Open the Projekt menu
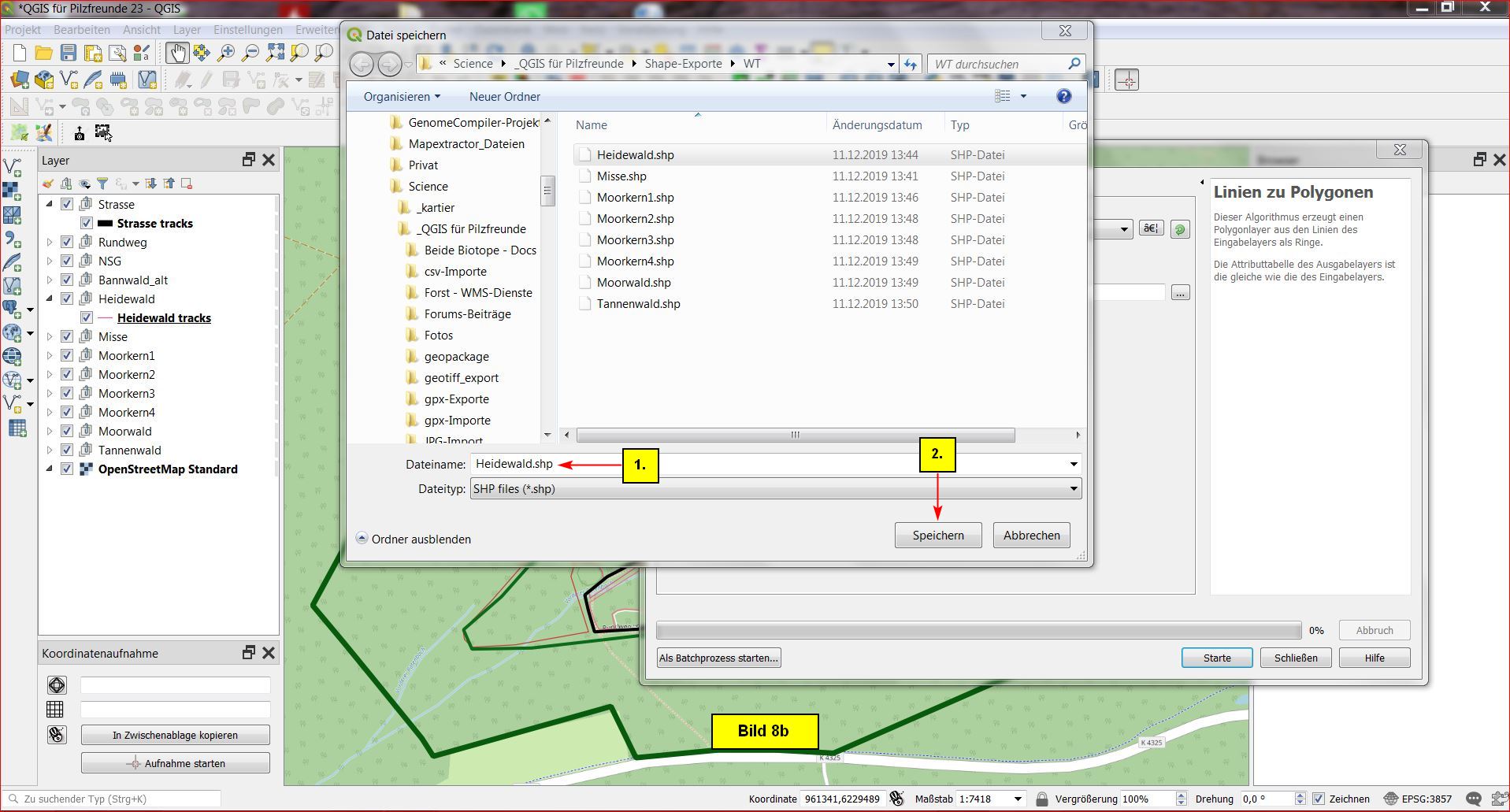 click(x=23, y=30)
